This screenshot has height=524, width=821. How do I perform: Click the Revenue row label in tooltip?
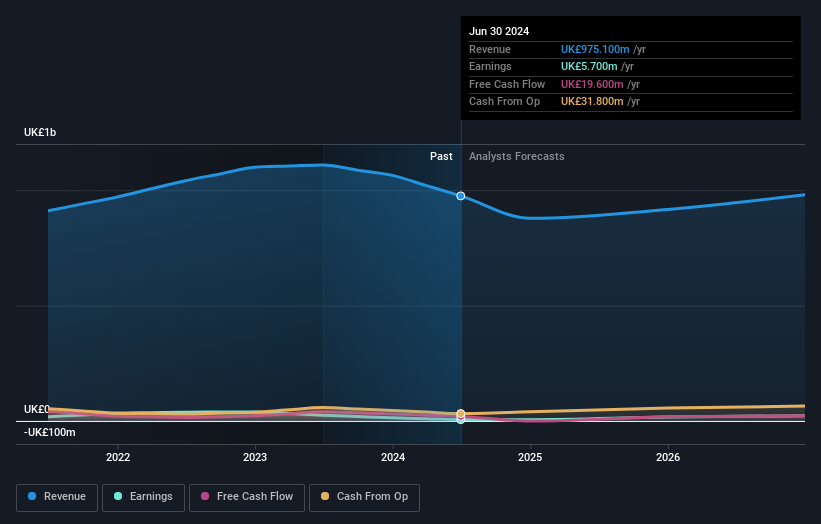click(x=490, y=49)
